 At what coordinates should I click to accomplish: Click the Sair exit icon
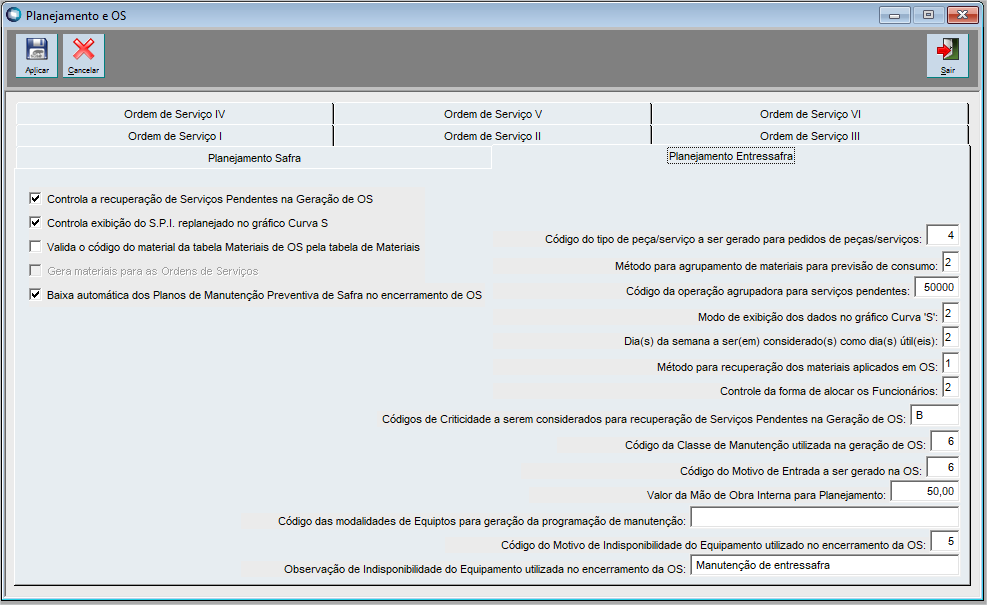[x=947, y=55]
